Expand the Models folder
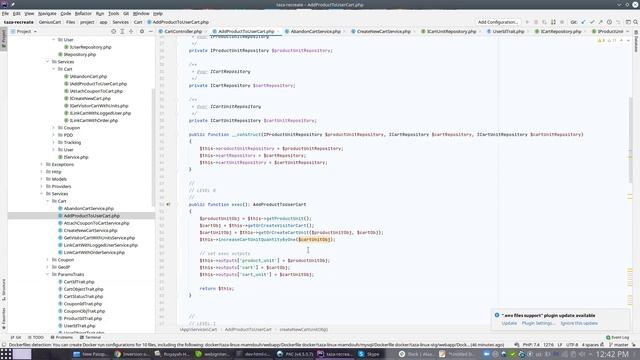 point(42,179)
